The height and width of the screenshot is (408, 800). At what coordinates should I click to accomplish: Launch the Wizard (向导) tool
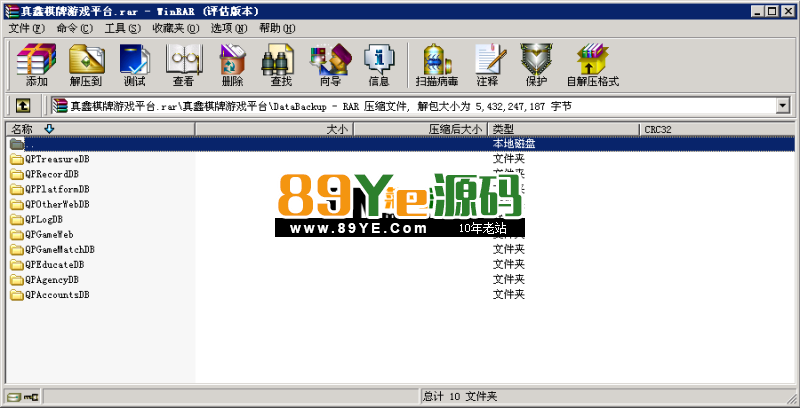[x=330, y=65]
